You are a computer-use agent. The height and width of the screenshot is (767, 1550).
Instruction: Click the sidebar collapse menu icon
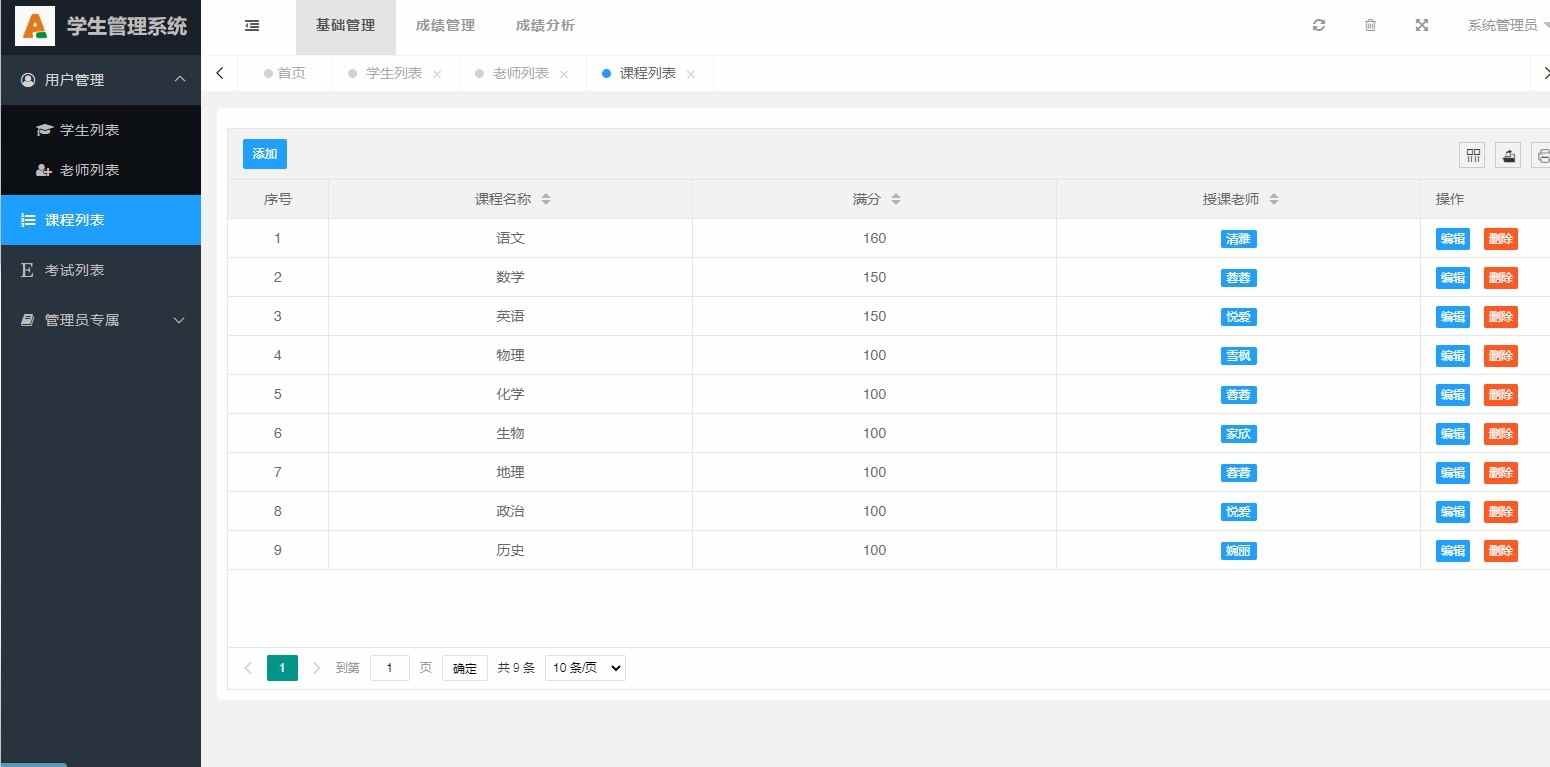252,26
